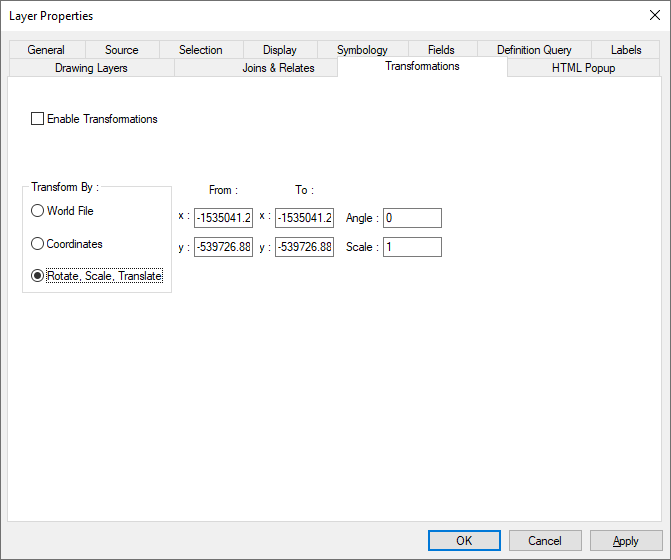This screenshot has height=560, width=671.
Task: Click the From x coordinate field
Action: click(x=223, y=218)
